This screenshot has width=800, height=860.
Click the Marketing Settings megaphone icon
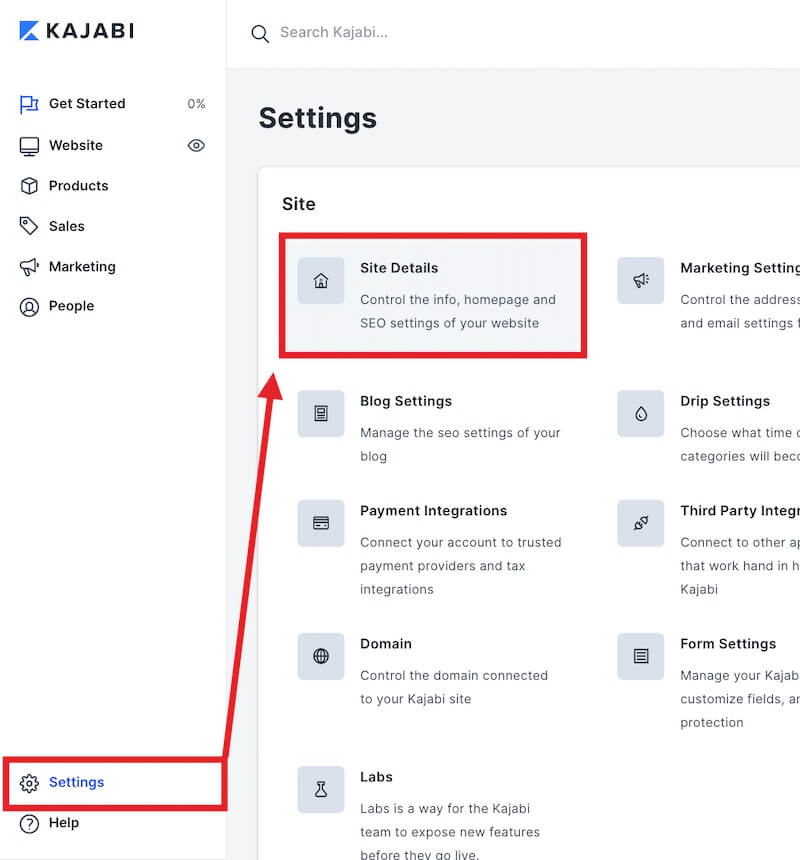640,280
